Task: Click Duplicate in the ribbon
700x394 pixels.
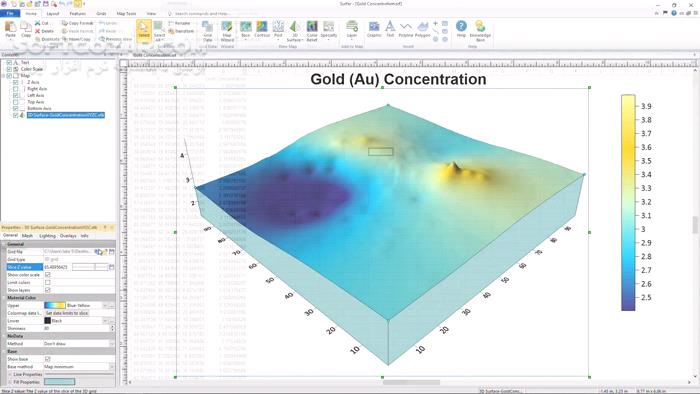Action: coord(47,39)
